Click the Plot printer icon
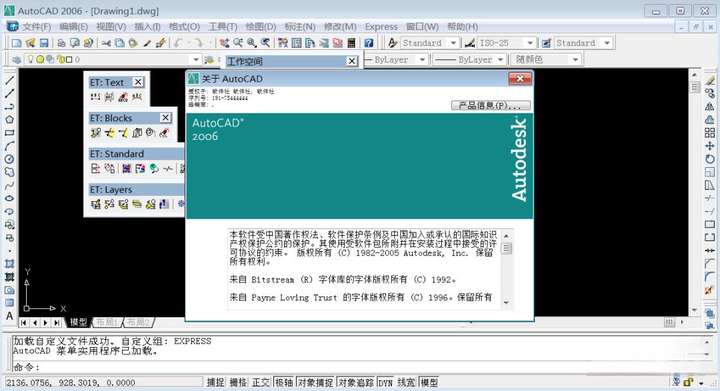This screenshot has height=391, width=720. (x=61, y=43)
